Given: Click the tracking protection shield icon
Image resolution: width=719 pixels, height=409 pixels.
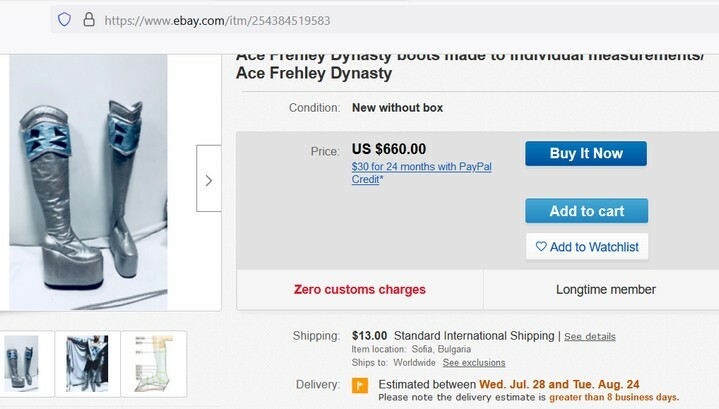Looking at the screenshot, I should [65, 19].
